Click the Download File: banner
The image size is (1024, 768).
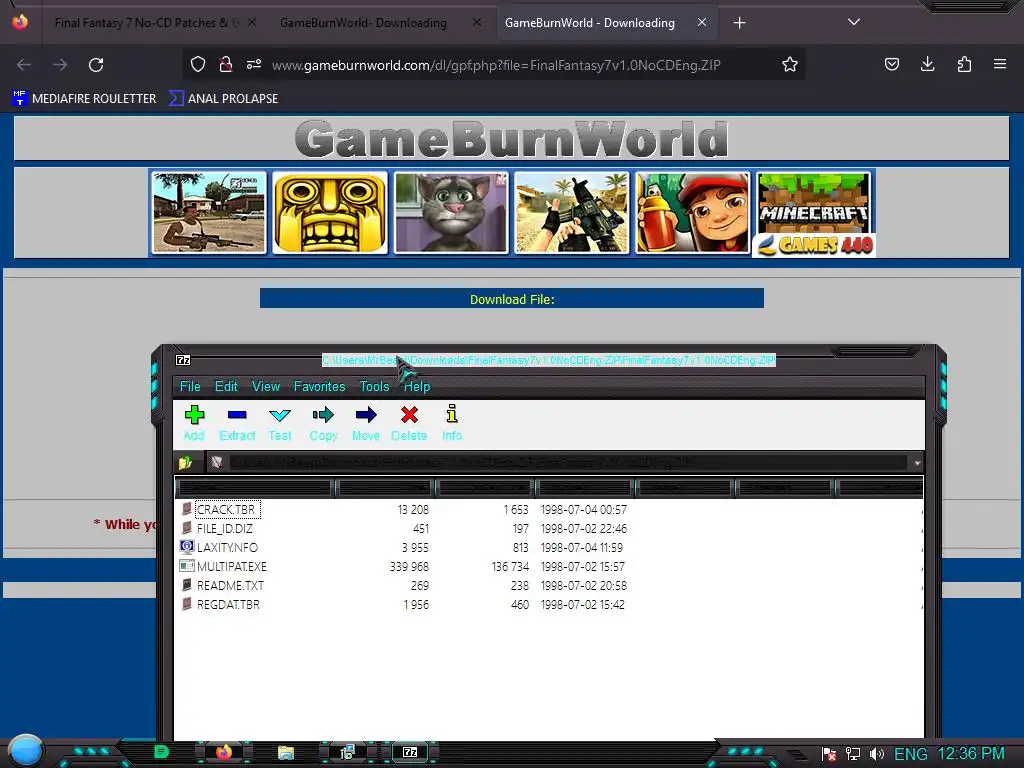511,299
